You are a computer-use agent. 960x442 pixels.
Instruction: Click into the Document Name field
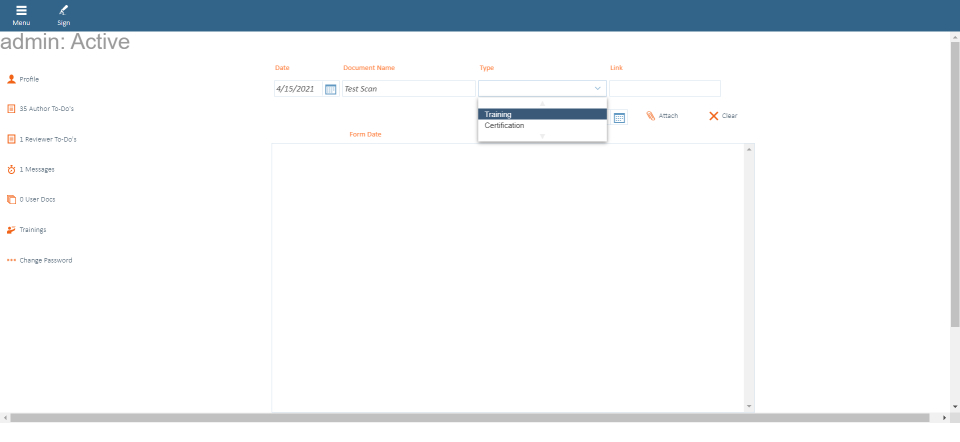[x=408, y=89]
